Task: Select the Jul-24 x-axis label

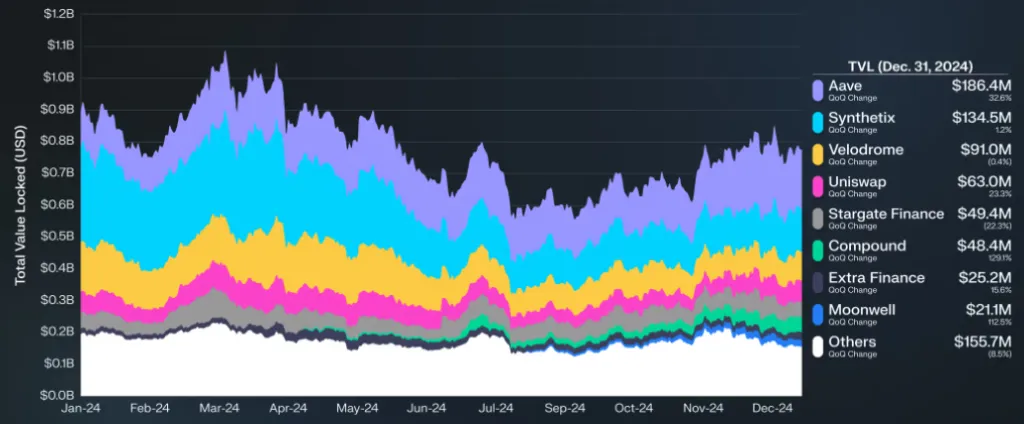Action: tap(496, 408)
